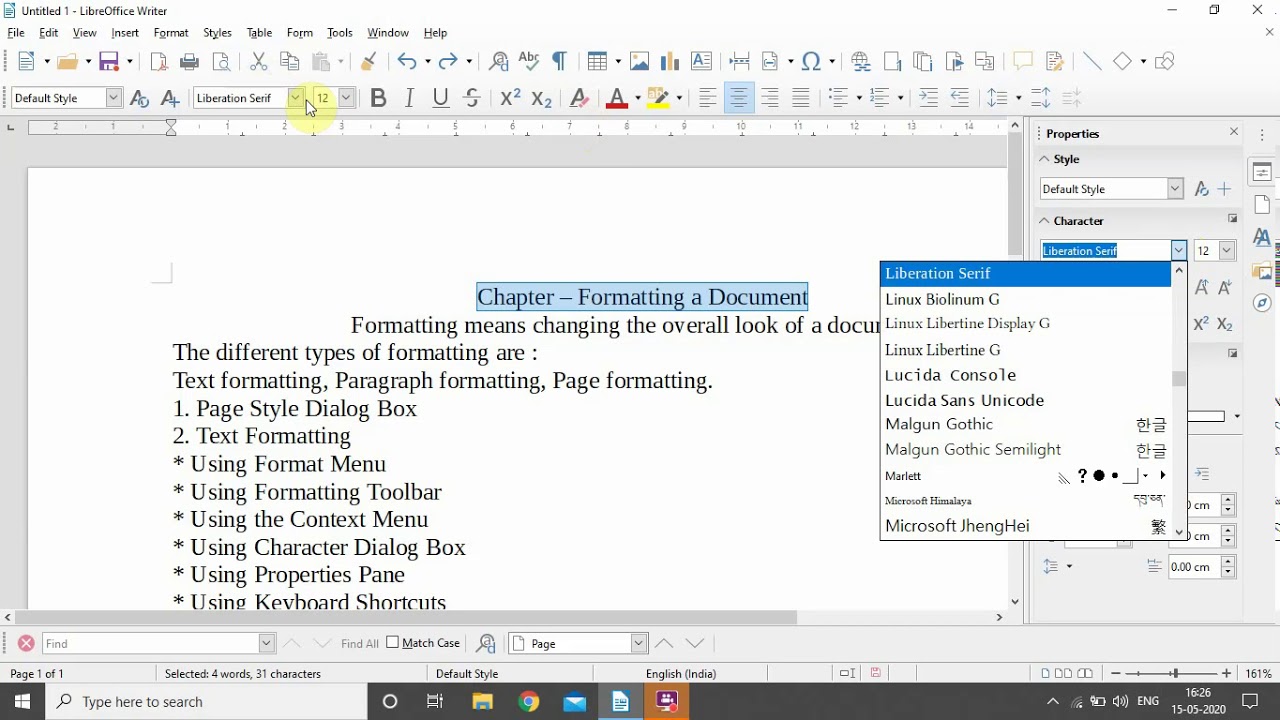The height and width of the screenshot is (720, 1280).
Task: Open the Paragraph Style dropdown in toolbar
Action: pyautogui.click(x=114, y=98)
